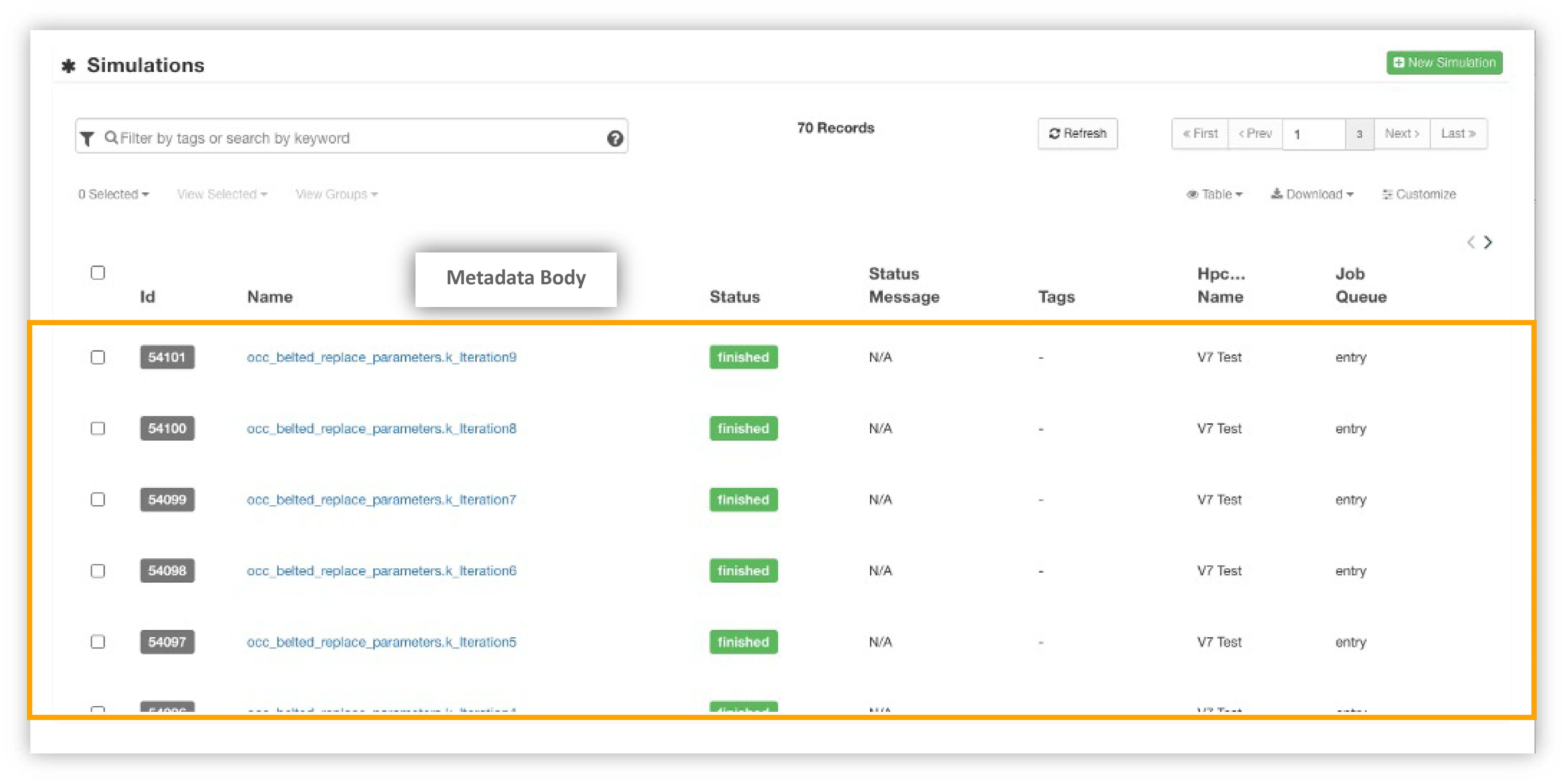Jump to Last page of records
1566x784 pixels.
(x=1458, y=134)
